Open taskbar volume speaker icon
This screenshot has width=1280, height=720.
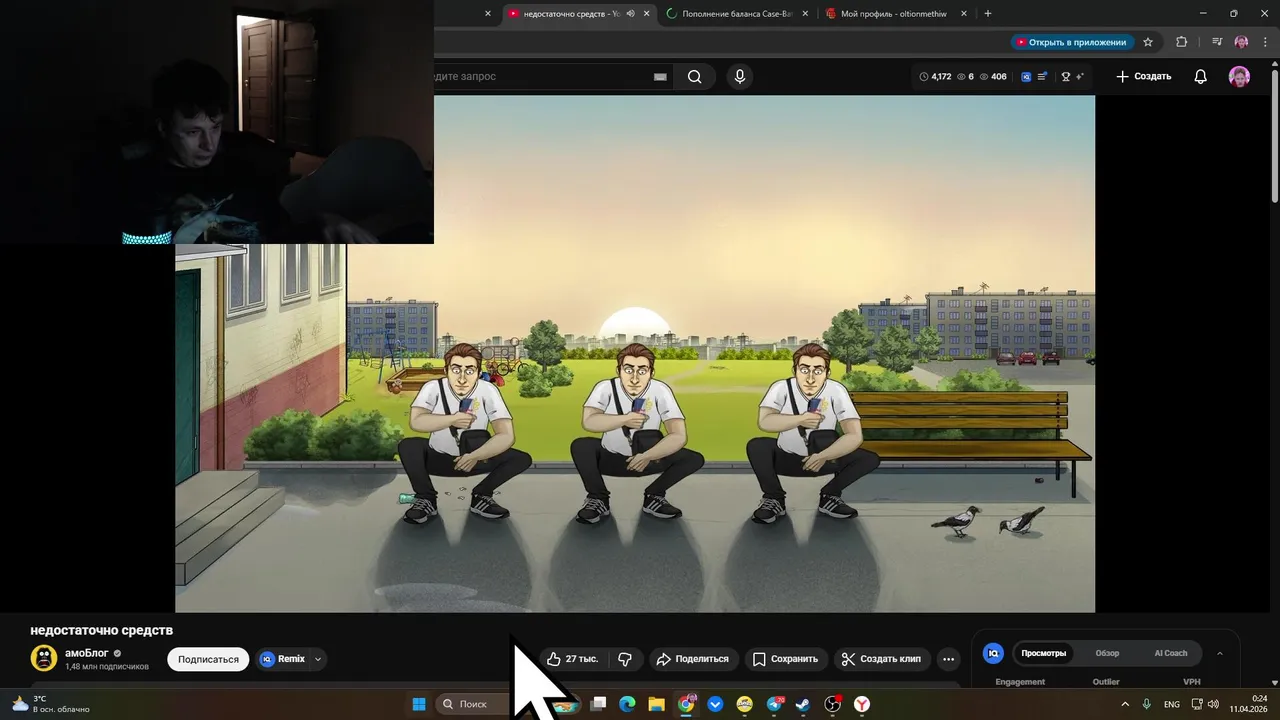pyautogui.click(x=1213, y=704)
